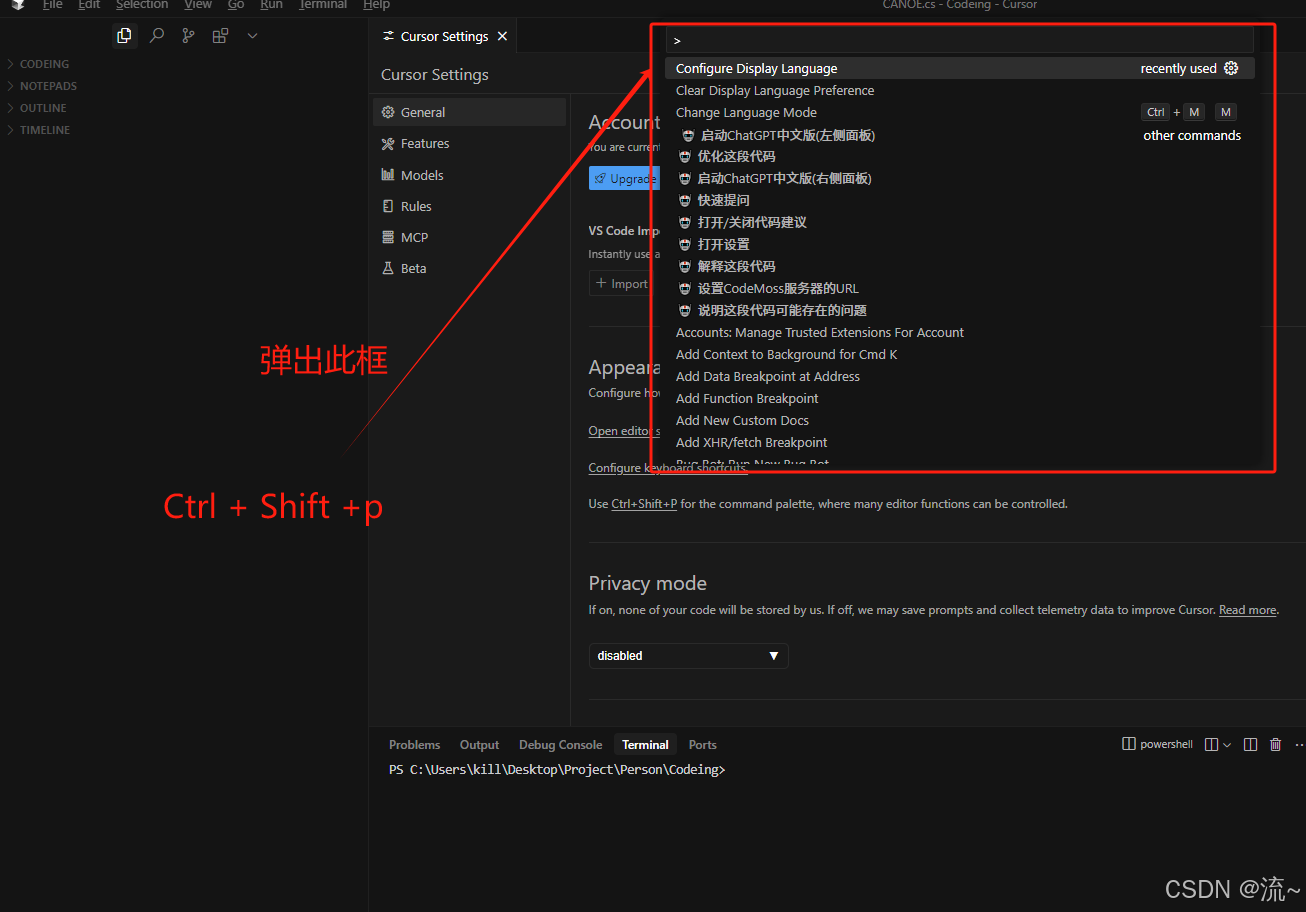Expand the TIMELINE section

(45, 130)
